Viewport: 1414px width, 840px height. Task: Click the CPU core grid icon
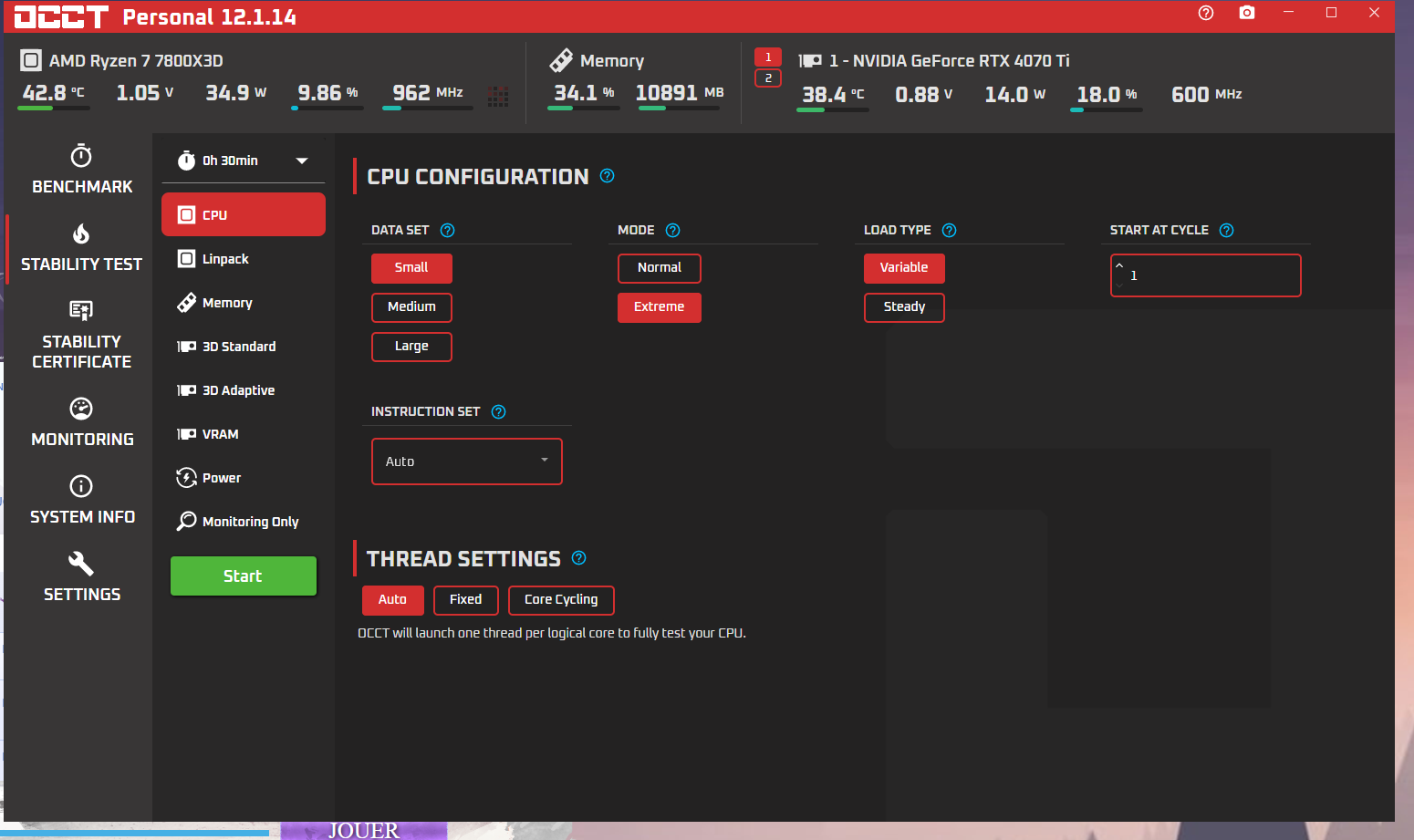[498, 96]
